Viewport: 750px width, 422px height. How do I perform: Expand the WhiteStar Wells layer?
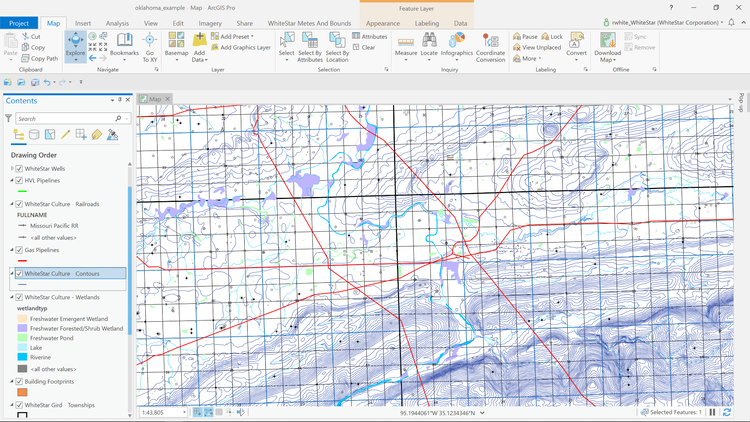(12, 168)
